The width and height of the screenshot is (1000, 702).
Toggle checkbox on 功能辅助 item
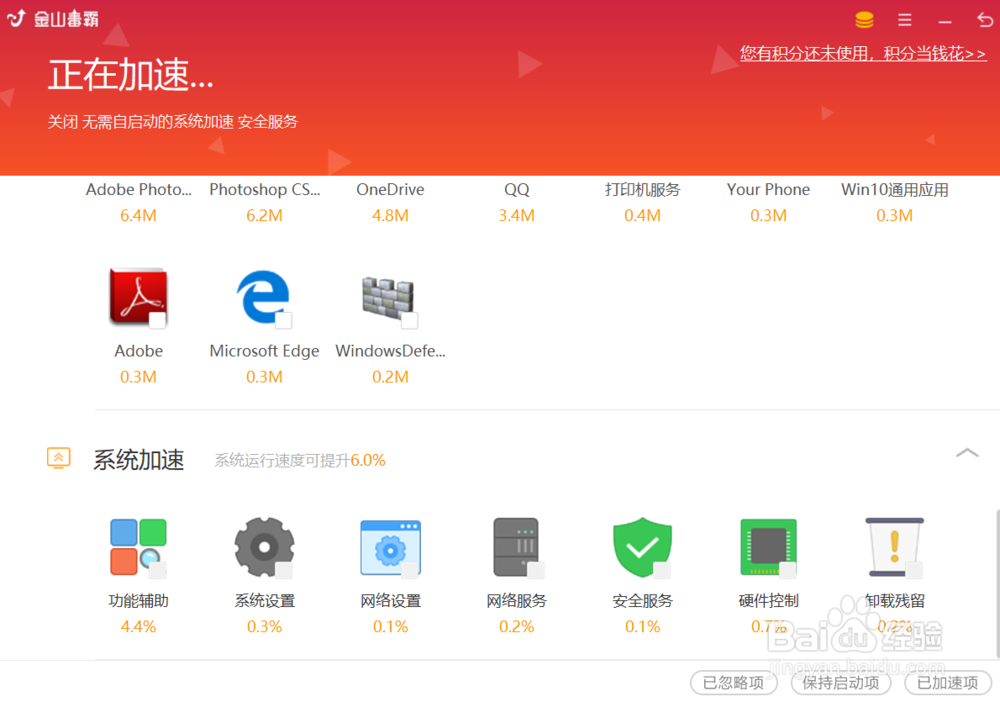point(157,570)
